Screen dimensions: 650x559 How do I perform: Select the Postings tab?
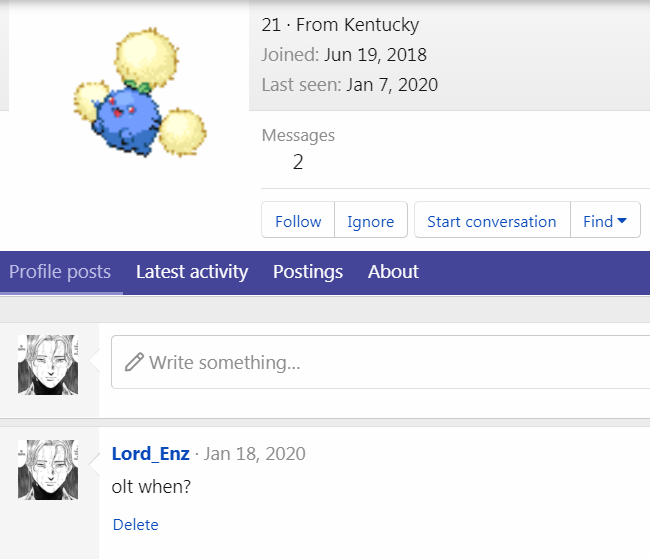tap(308, 272)
